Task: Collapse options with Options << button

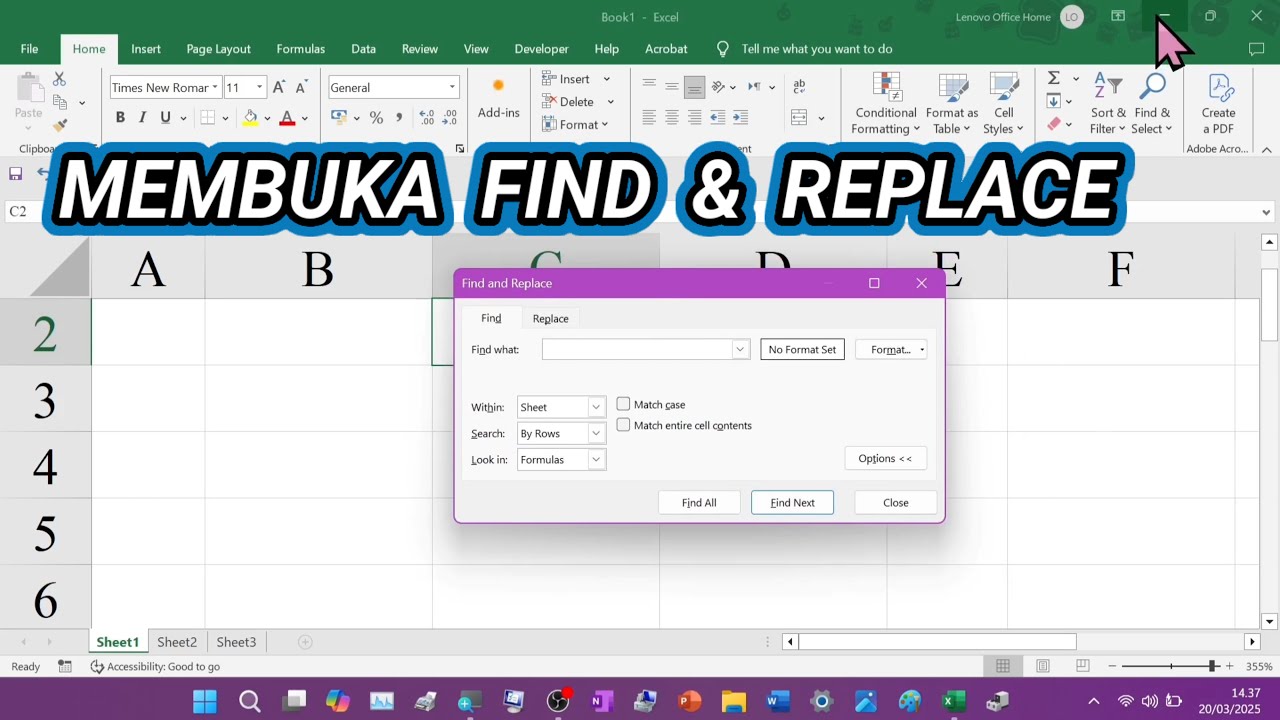Action: click(x=885, y=458)
